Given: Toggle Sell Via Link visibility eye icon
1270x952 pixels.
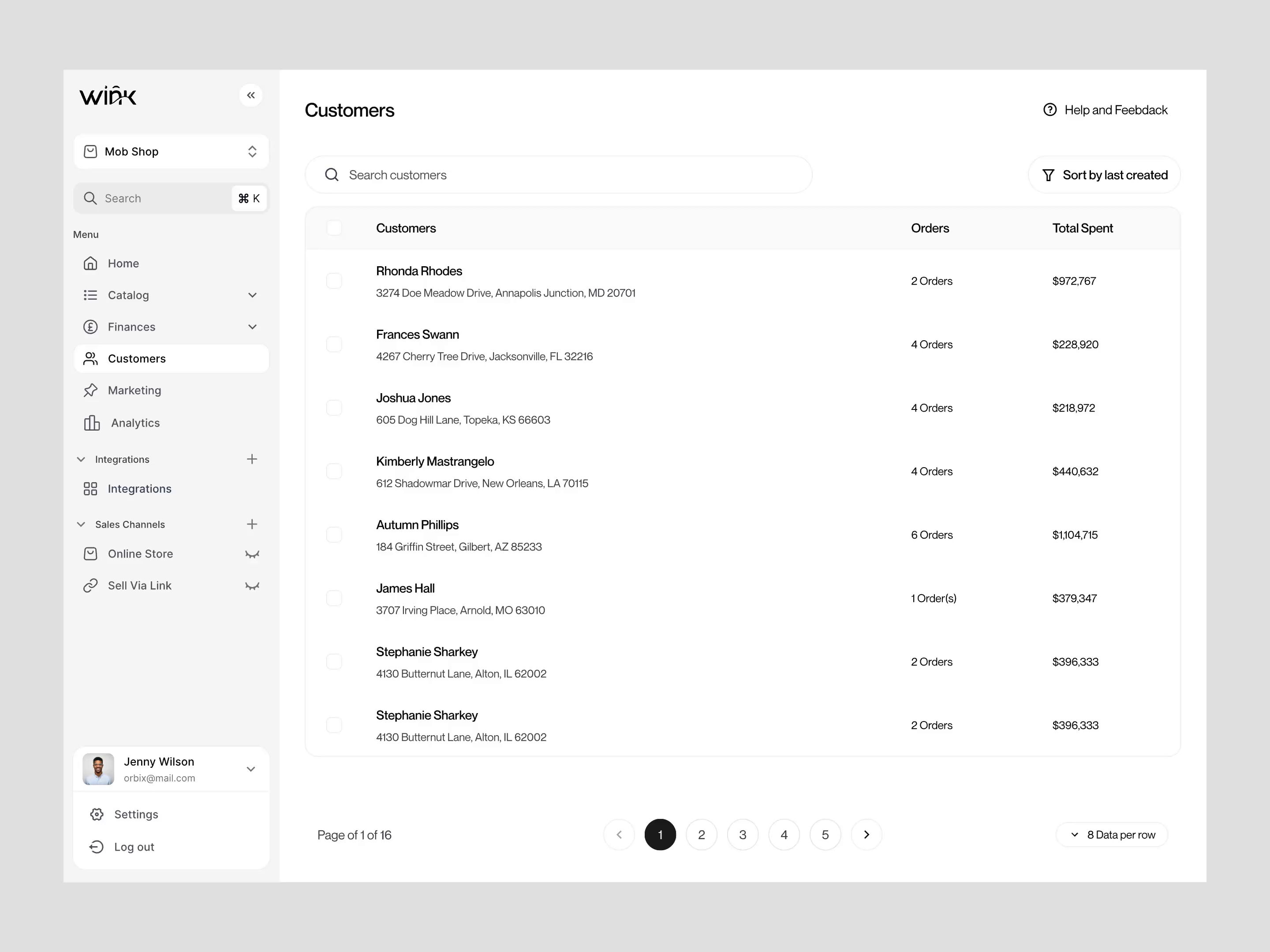Looking at the screenshot, I should [252, 586].
